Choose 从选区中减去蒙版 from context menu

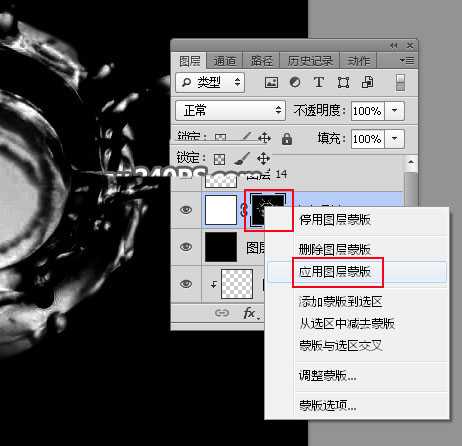(x=357, y=324)
